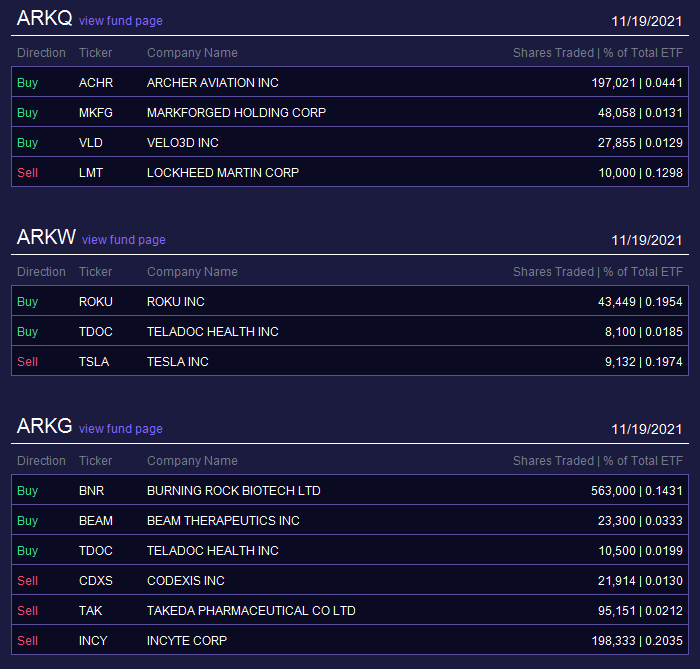700x669 pixels.
Task: Click the ARKG Shares Traded column header
Action: pos(598,461)
